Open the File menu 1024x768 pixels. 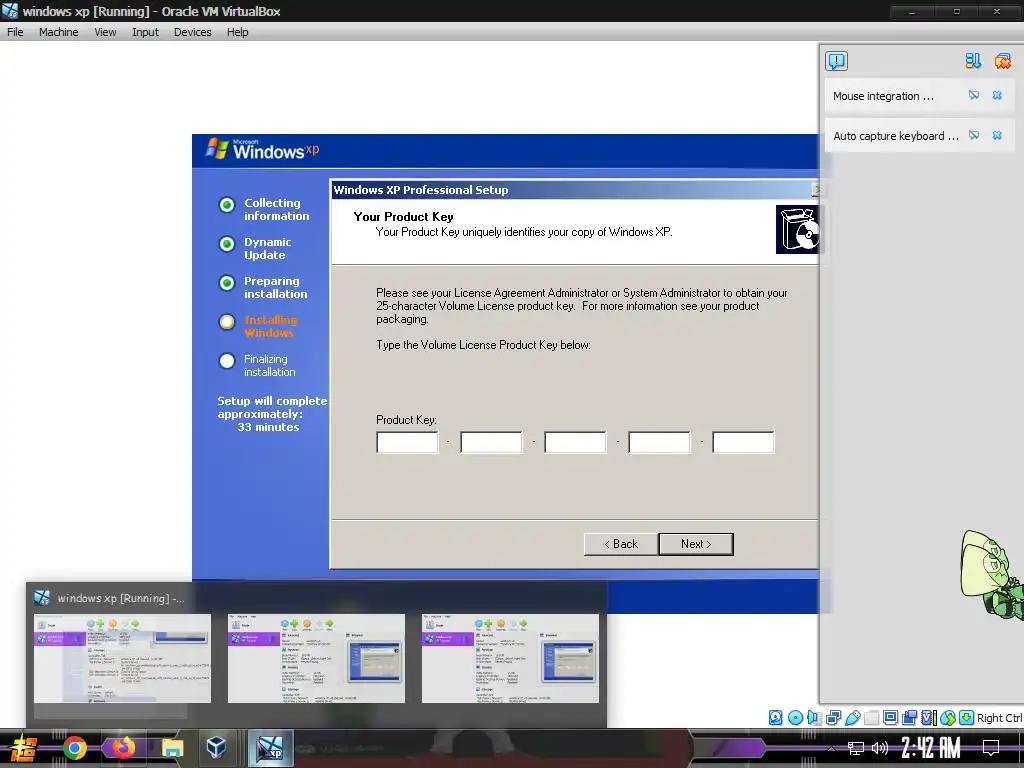15,32
